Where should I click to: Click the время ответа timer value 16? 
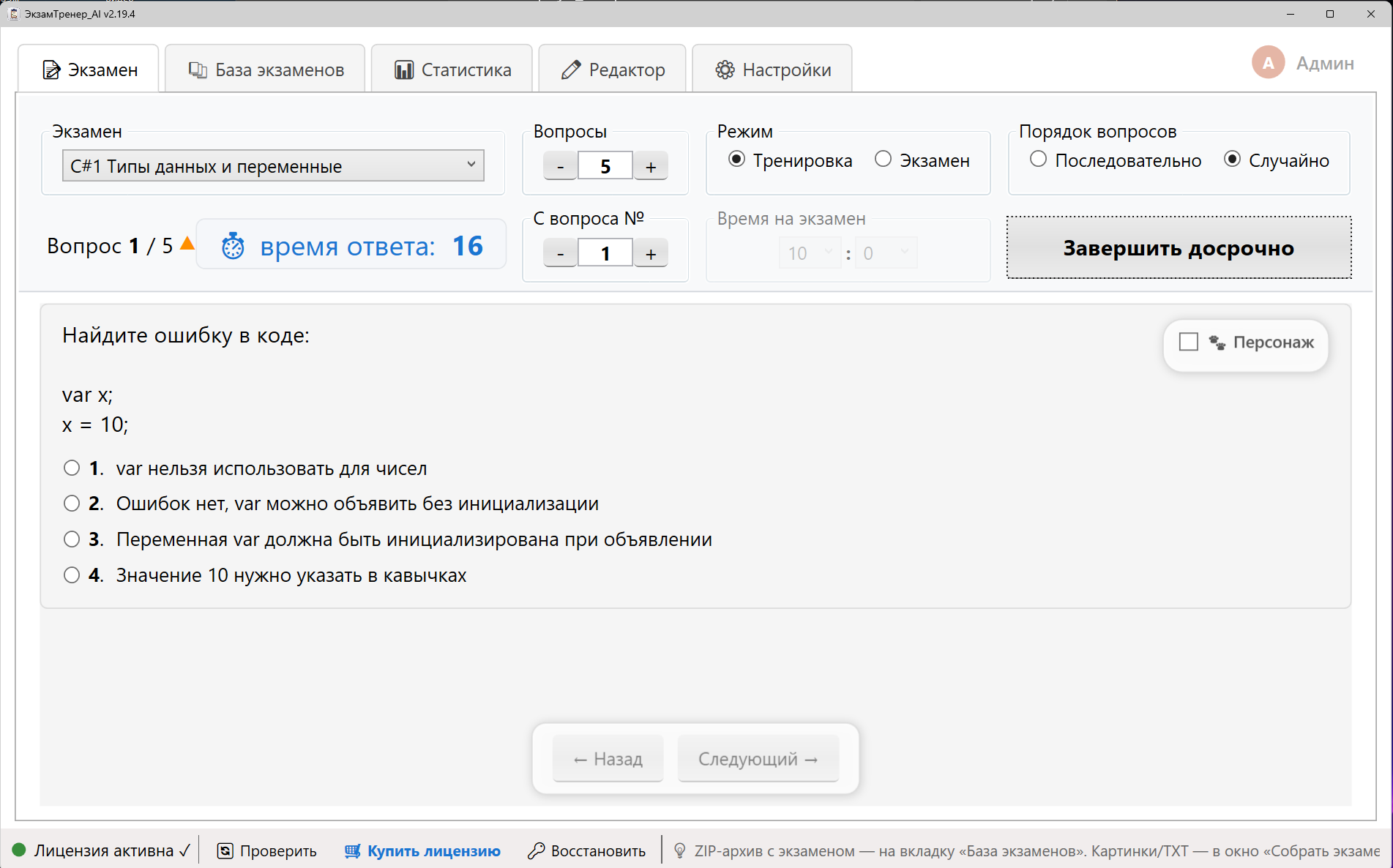pyautogui.click(x=467, y=246)
